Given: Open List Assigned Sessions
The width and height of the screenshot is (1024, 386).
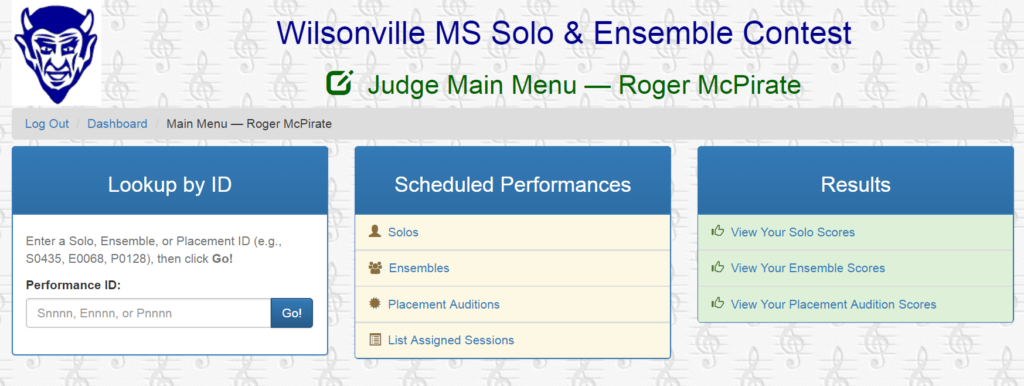Looking at the screenshot, I should click(451, 340).
